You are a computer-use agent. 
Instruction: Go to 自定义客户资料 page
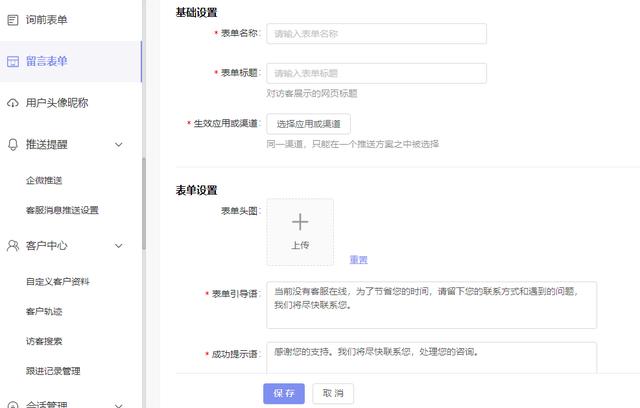(57, 282)
